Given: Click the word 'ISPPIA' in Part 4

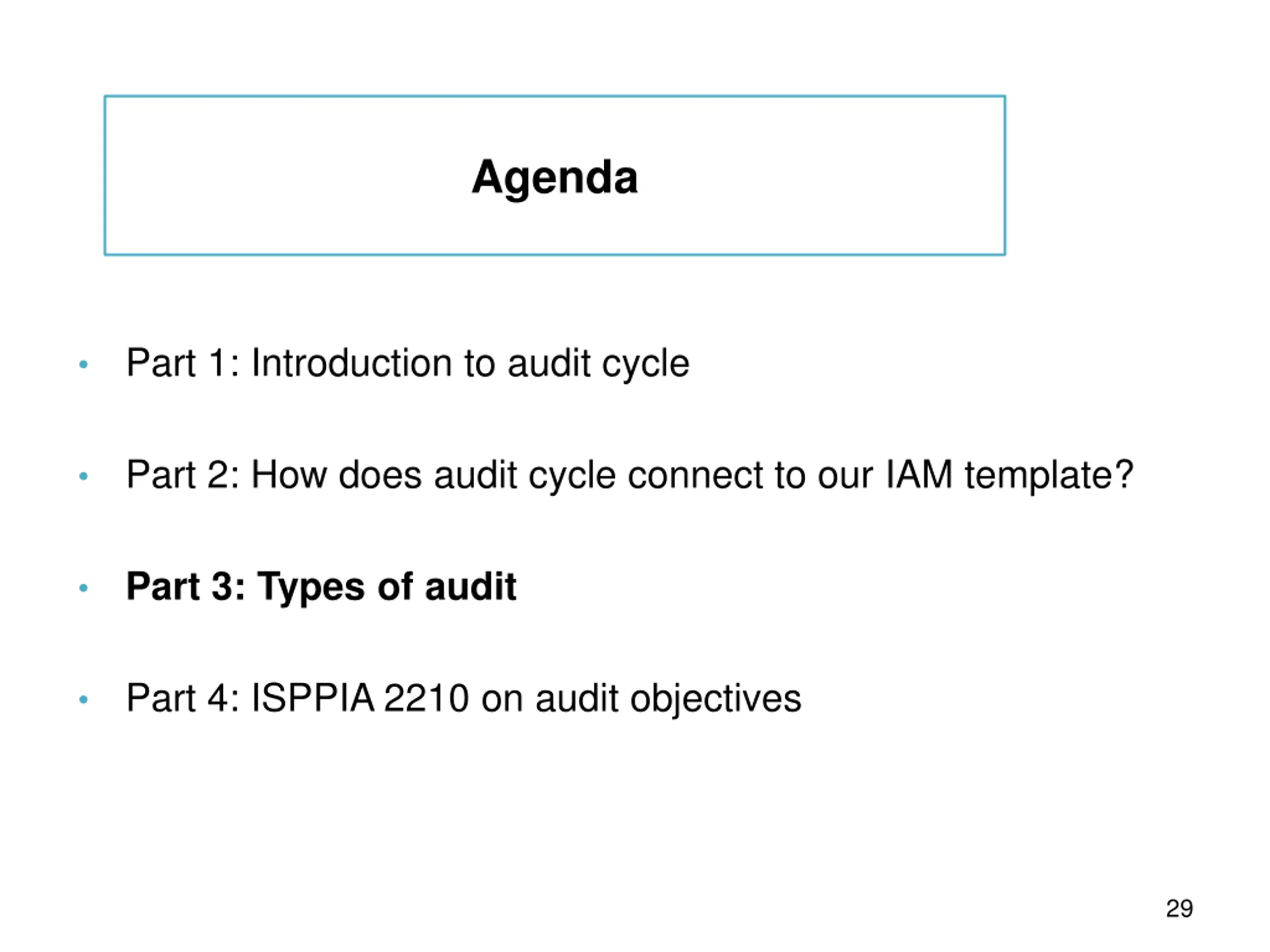Looking at the screenshot, I should (313, 698).
